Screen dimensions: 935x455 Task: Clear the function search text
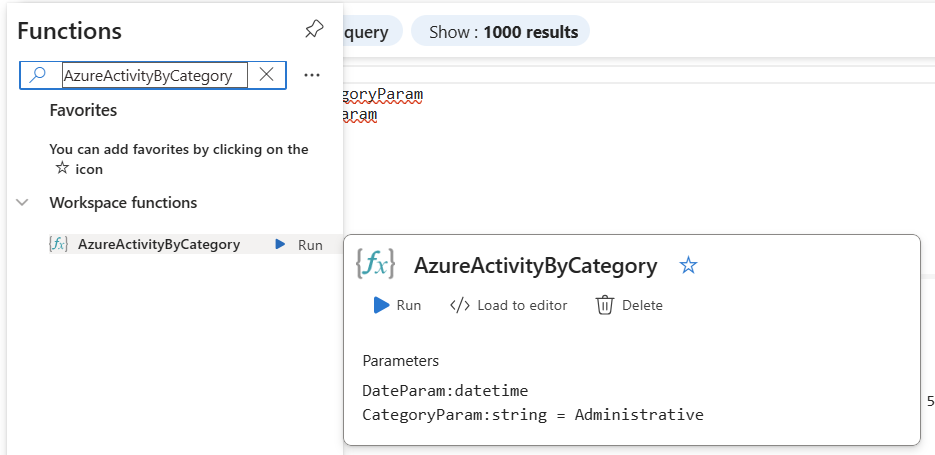tap(266, 75)
